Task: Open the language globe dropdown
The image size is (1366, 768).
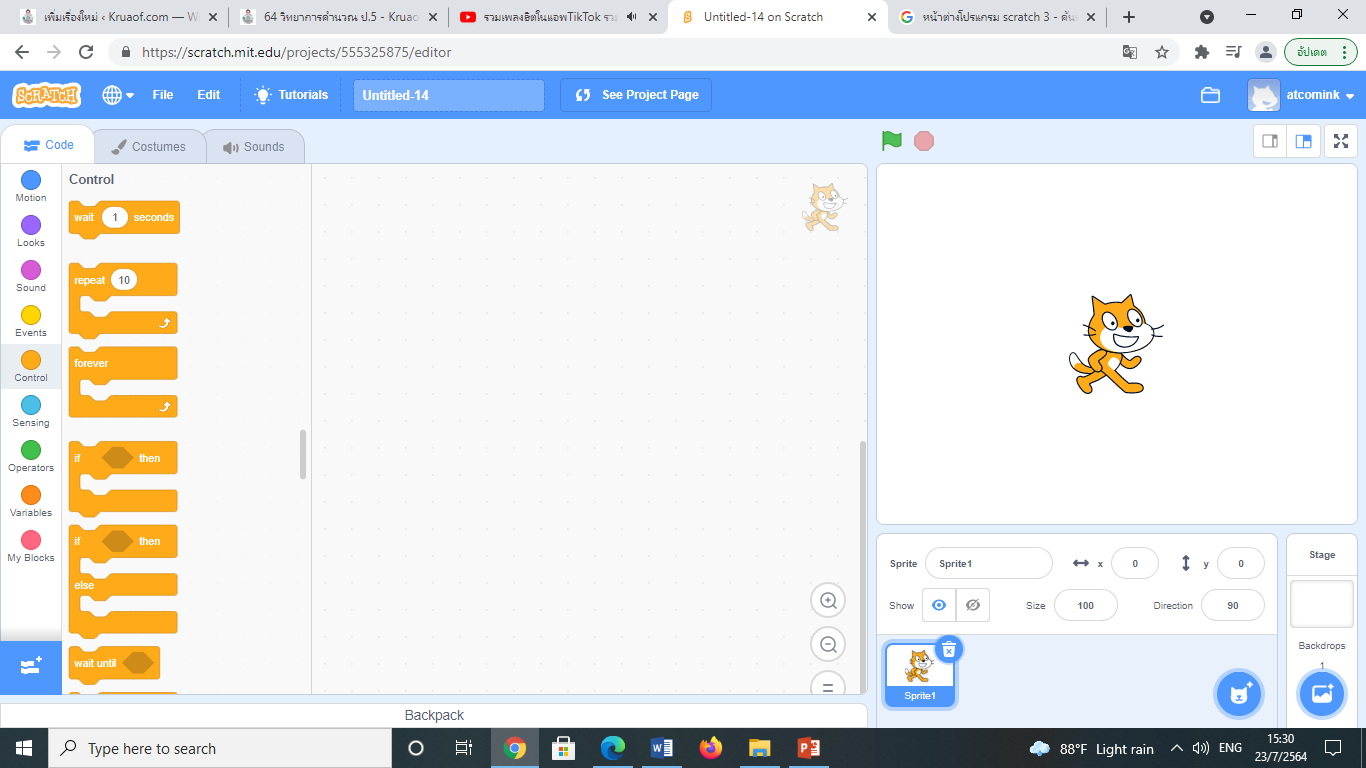Action: coord(118,95)
